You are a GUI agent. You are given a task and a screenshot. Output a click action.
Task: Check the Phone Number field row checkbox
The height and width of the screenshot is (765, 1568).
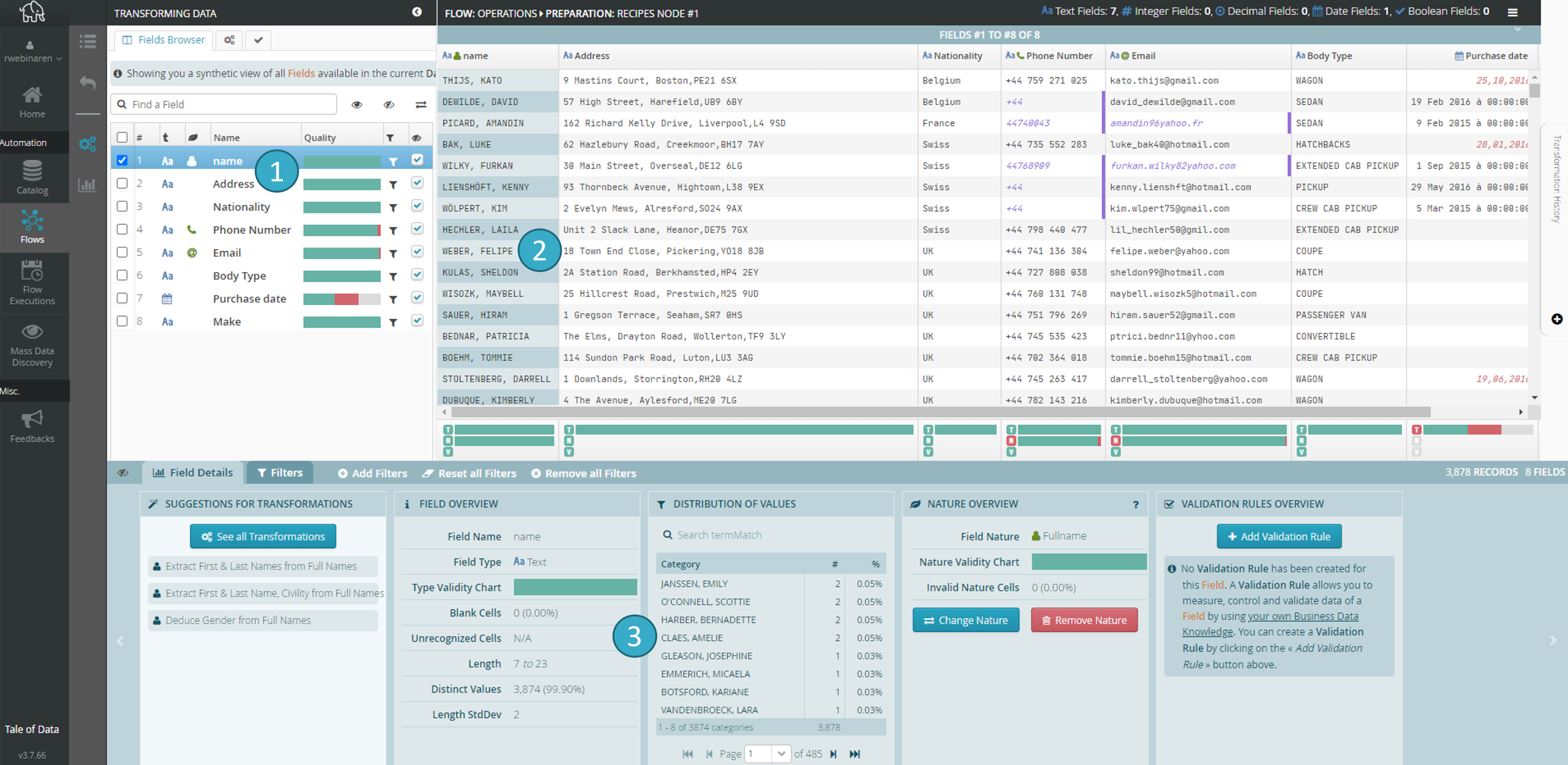click(x=122, y=230)
